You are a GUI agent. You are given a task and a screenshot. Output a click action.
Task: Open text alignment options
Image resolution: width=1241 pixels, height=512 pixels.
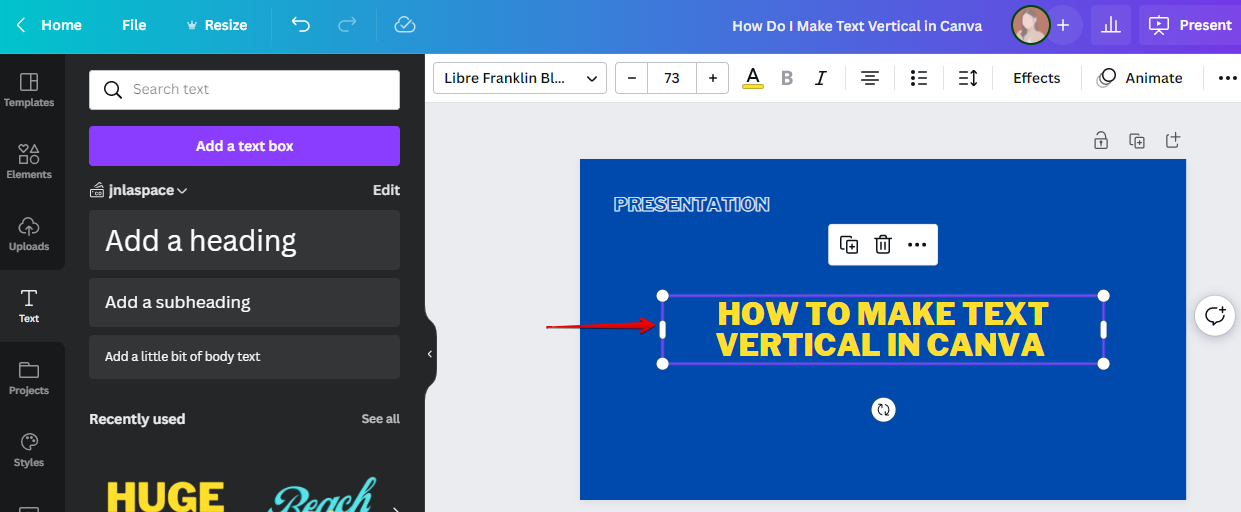pos(870,78)
